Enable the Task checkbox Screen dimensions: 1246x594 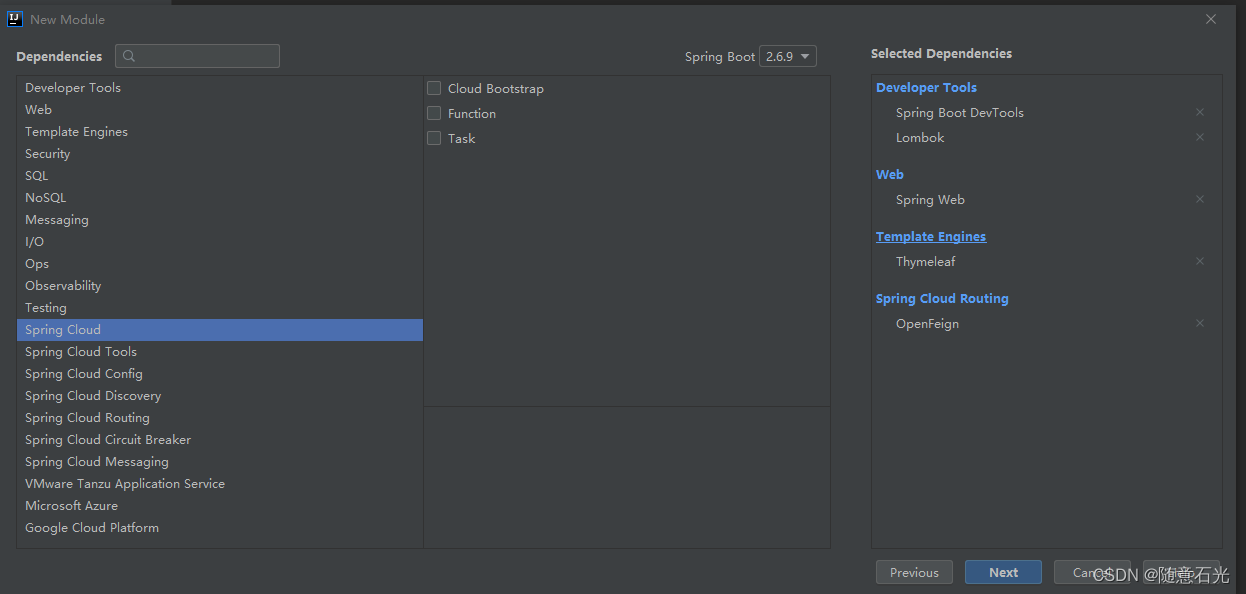434,138
